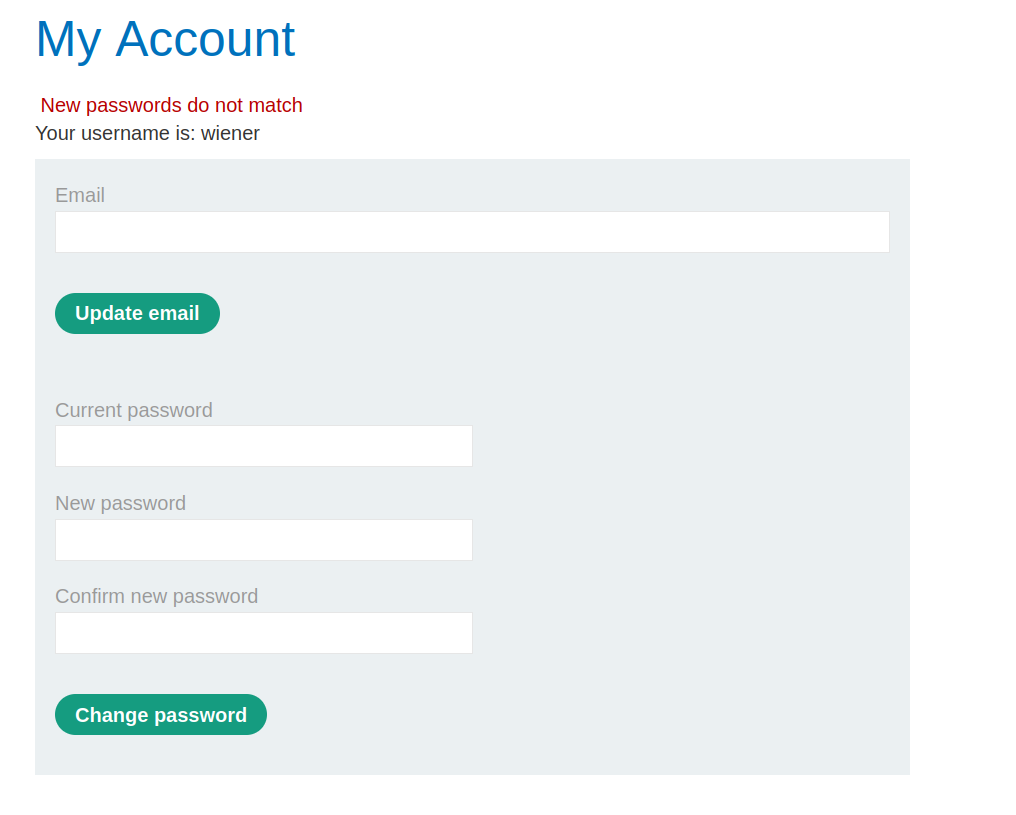Click Your username is wiener line
1016x815 pixels.
146,133
